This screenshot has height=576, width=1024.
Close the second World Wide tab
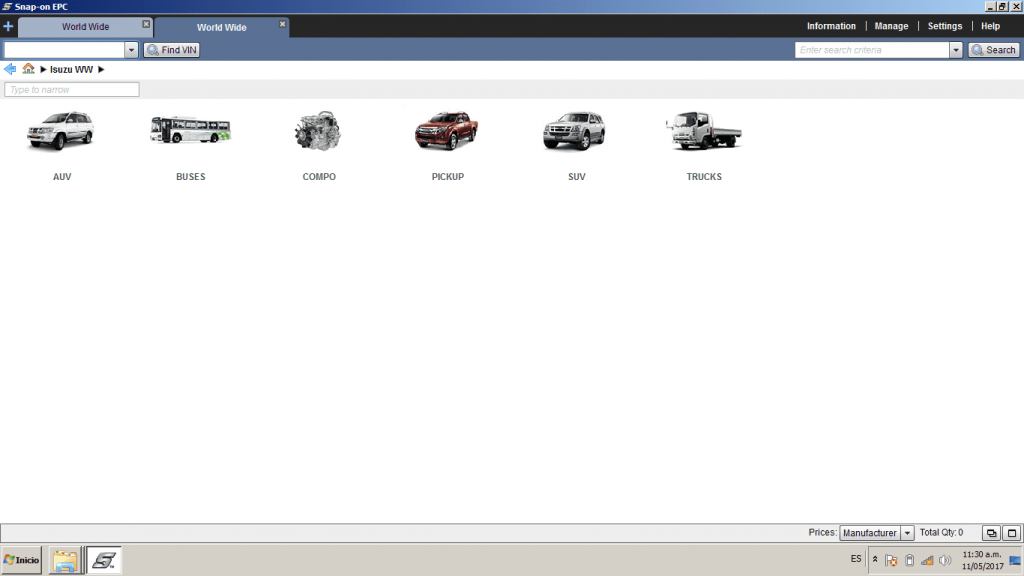[282, 24]
